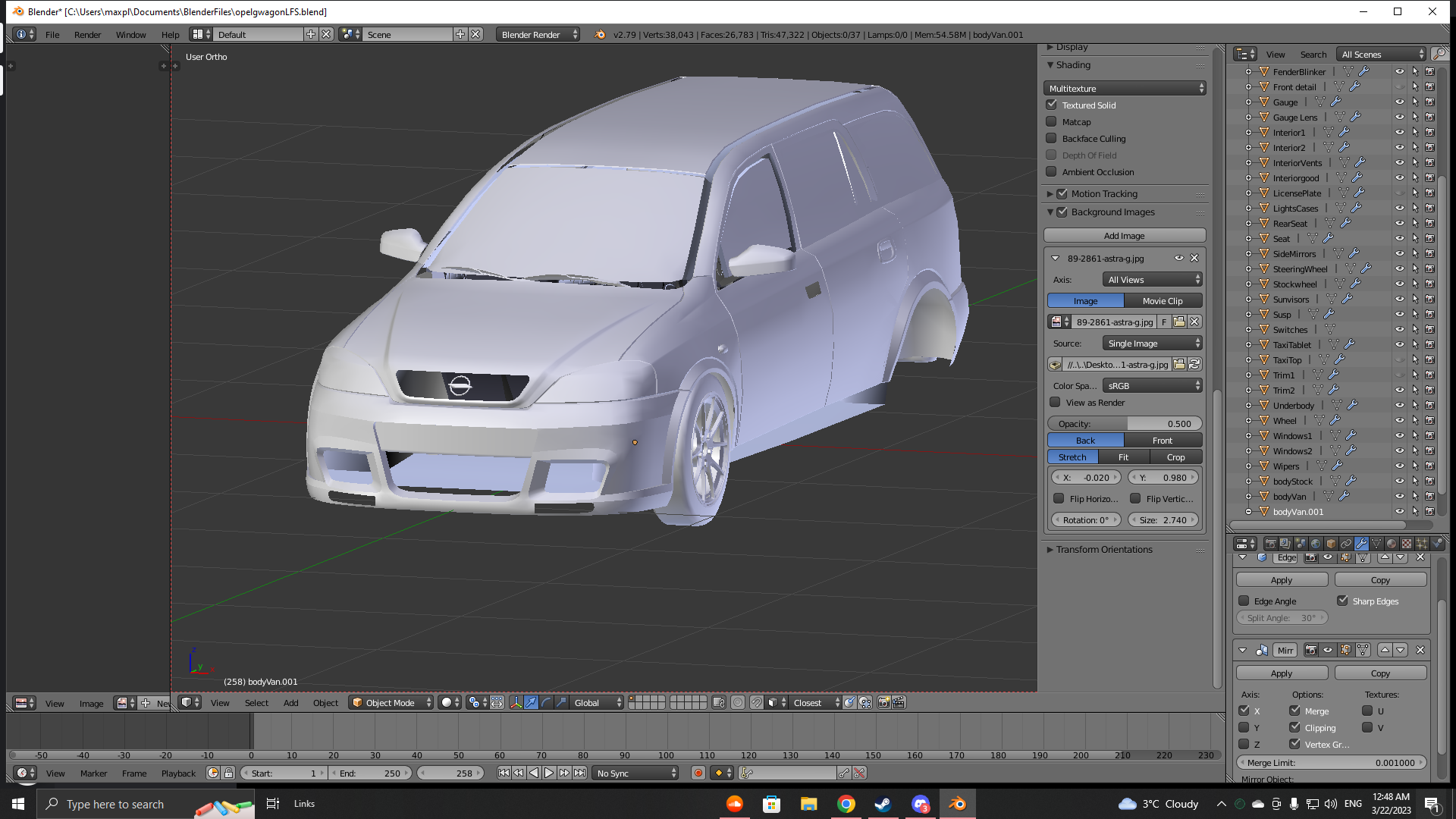This screenshot has width=1456, height=819.
Task: Open the Particles properties tab icon
Action: [x=1422, y=544]
